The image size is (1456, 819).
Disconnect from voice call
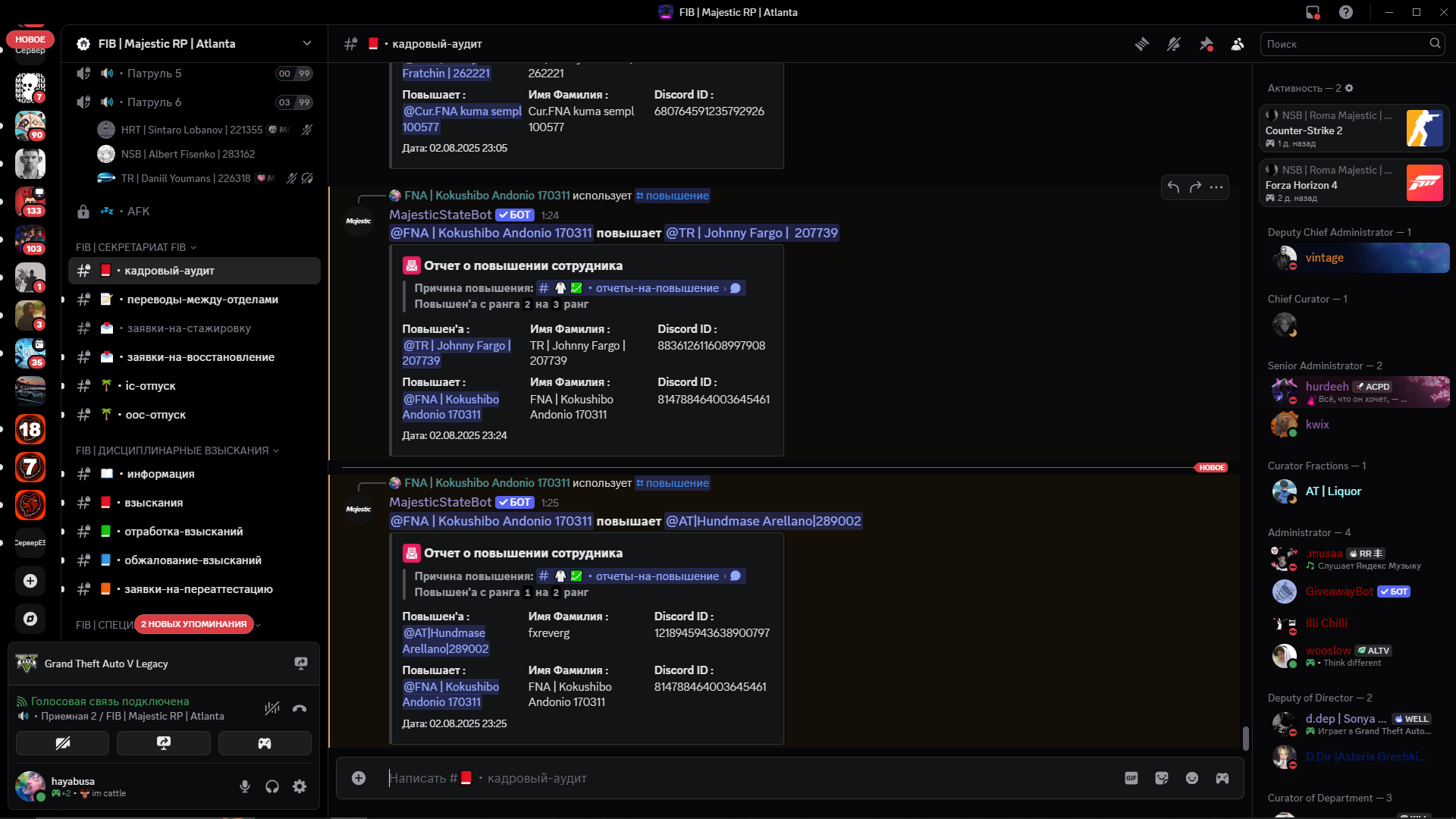(x=300, y=708)
